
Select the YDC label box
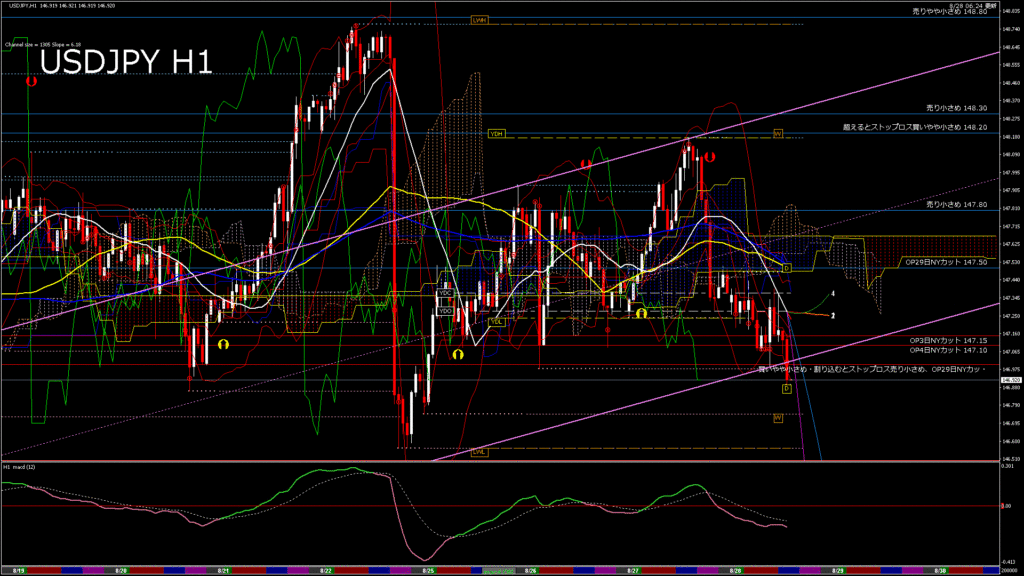pos(445,293)
